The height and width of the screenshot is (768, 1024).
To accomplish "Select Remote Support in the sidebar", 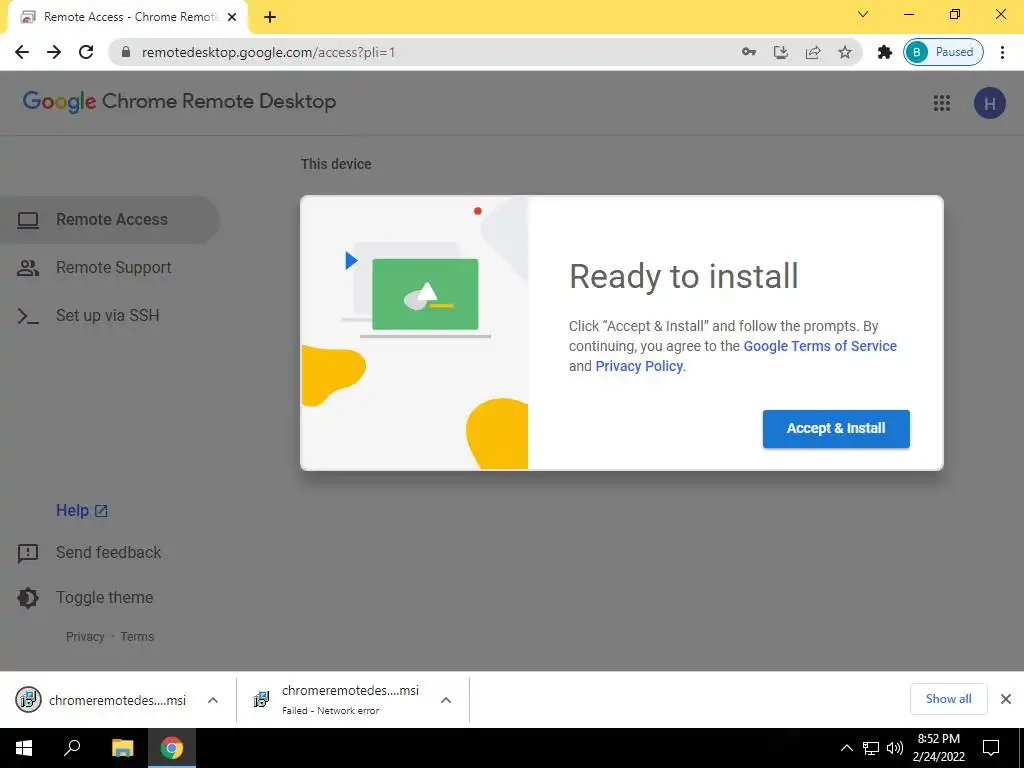I will coord(110,268).
